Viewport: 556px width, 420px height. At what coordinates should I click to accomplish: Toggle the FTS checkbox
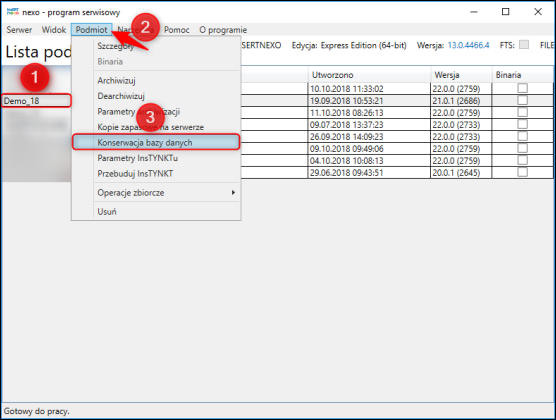524,45
